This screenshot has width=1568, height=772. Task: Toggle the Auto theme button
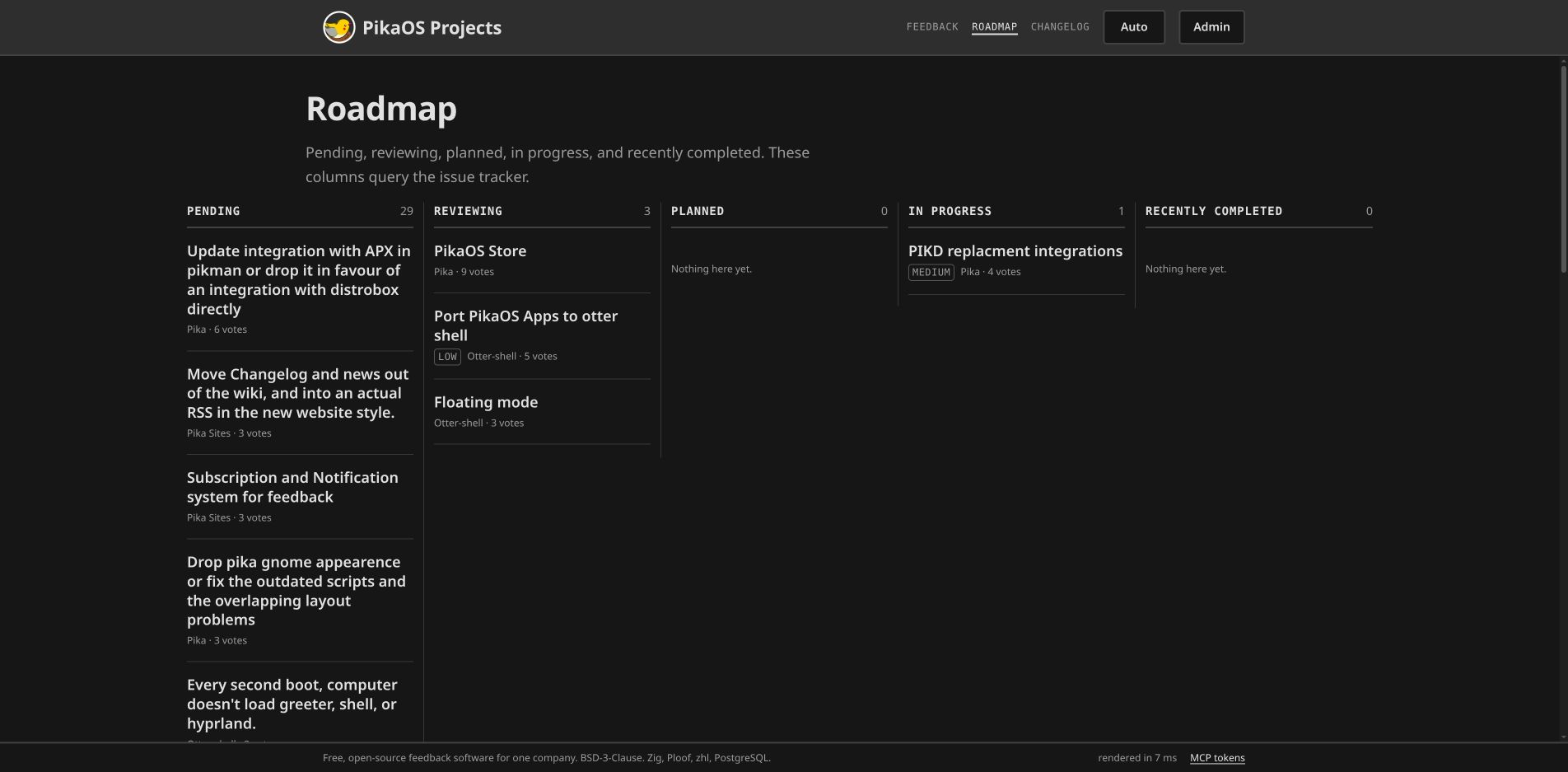pyautogui.click(x=1134, y=27)
